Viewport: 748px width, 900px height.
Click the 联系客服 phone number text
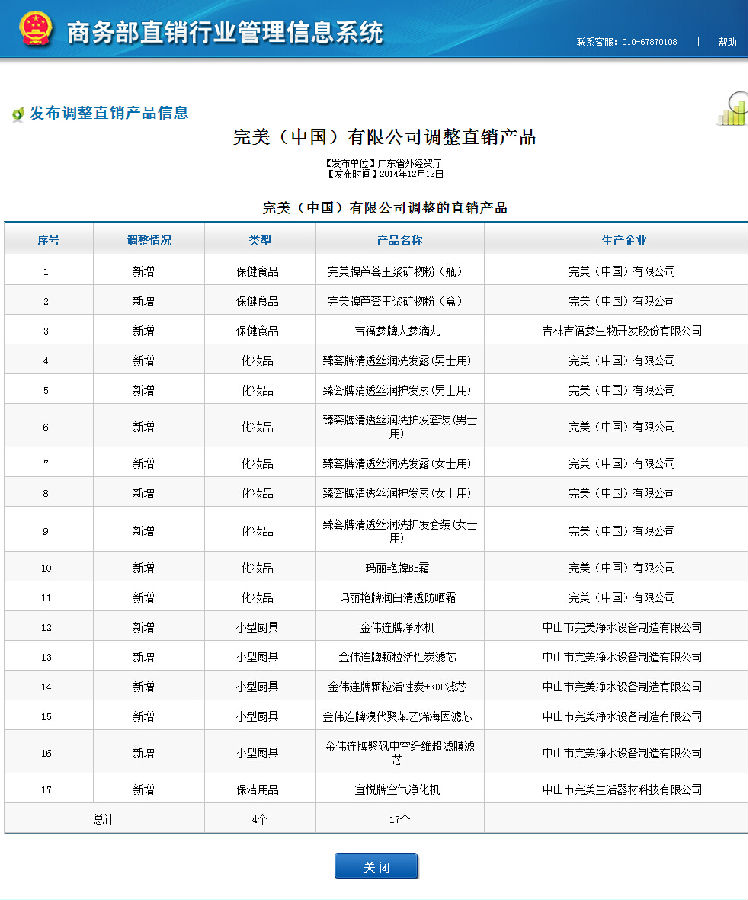click(x=627, y=42)
